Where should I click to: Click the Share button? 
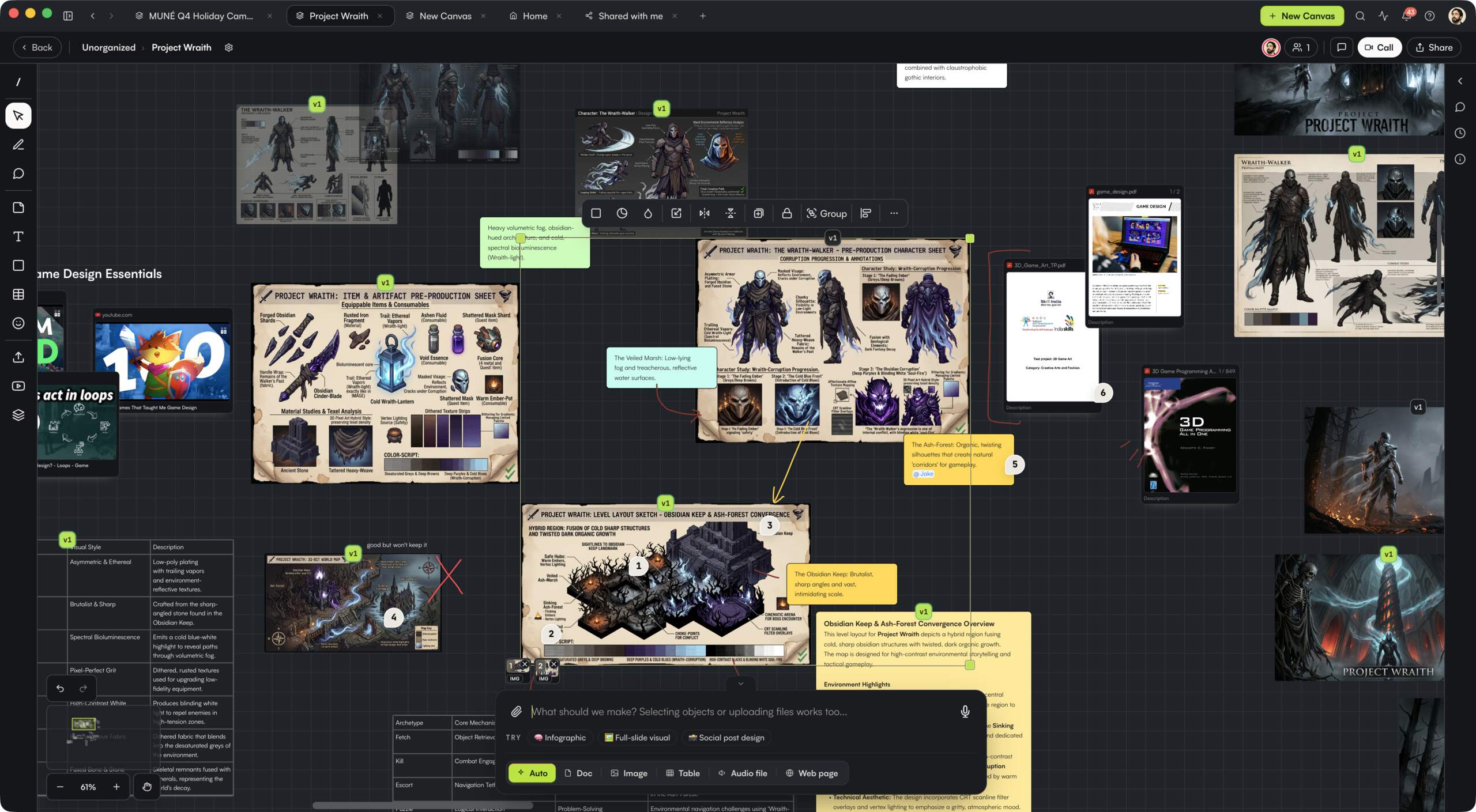[x=1434, y=48]
